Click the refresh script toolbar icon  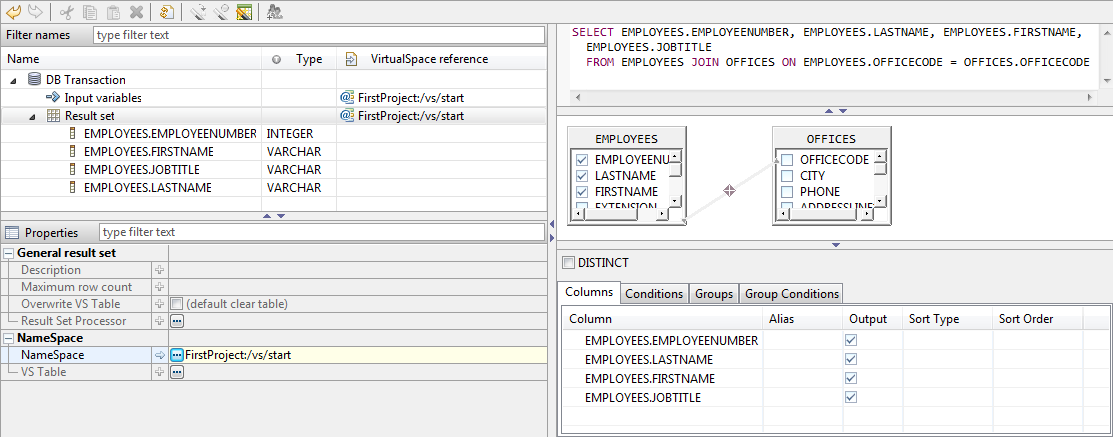[167, 12]
